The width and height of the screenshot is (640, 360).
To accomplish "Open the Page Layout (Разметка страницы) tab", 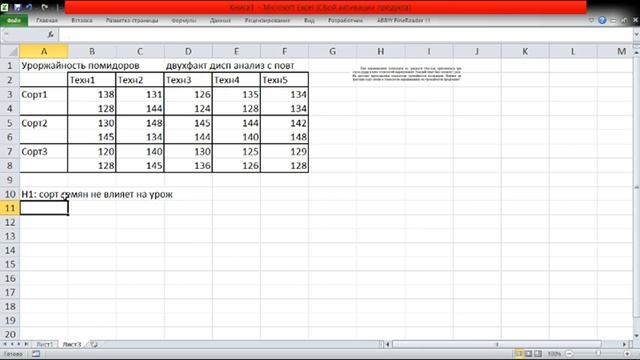I will click(132, 20).
